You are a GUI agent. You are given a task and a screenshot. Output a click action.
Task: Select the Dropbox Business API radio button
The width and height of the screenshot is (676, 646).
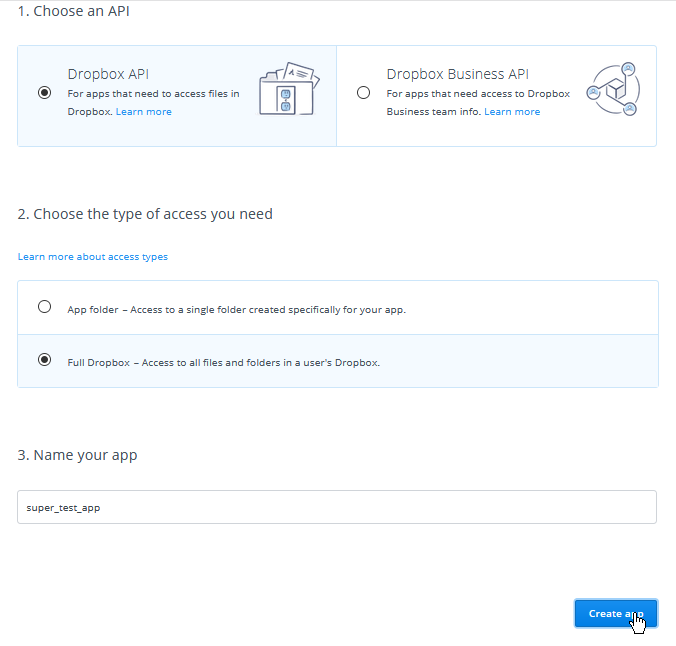(363, 92)
